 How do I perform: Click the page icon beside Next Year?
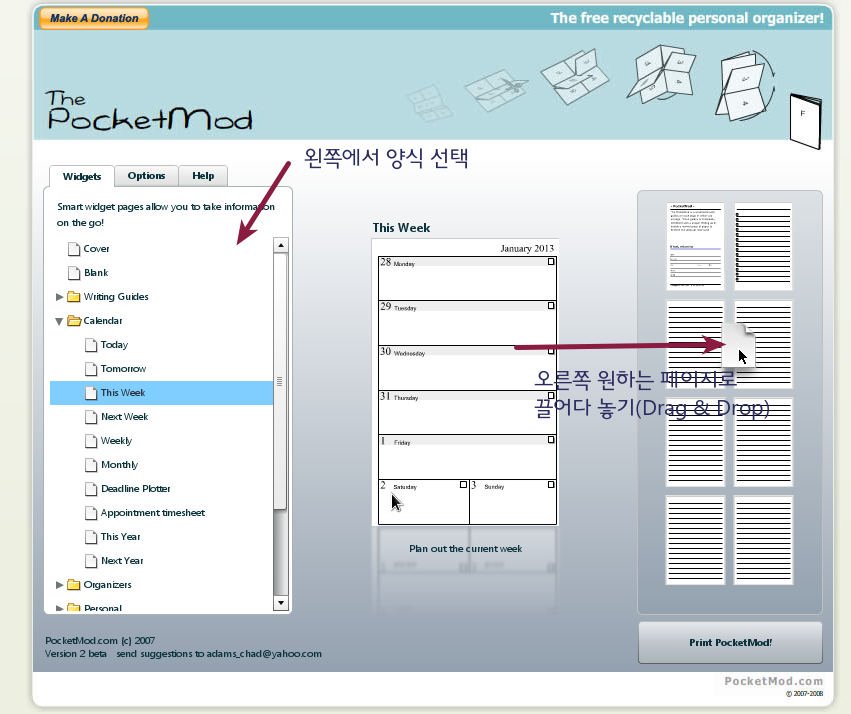91,561
